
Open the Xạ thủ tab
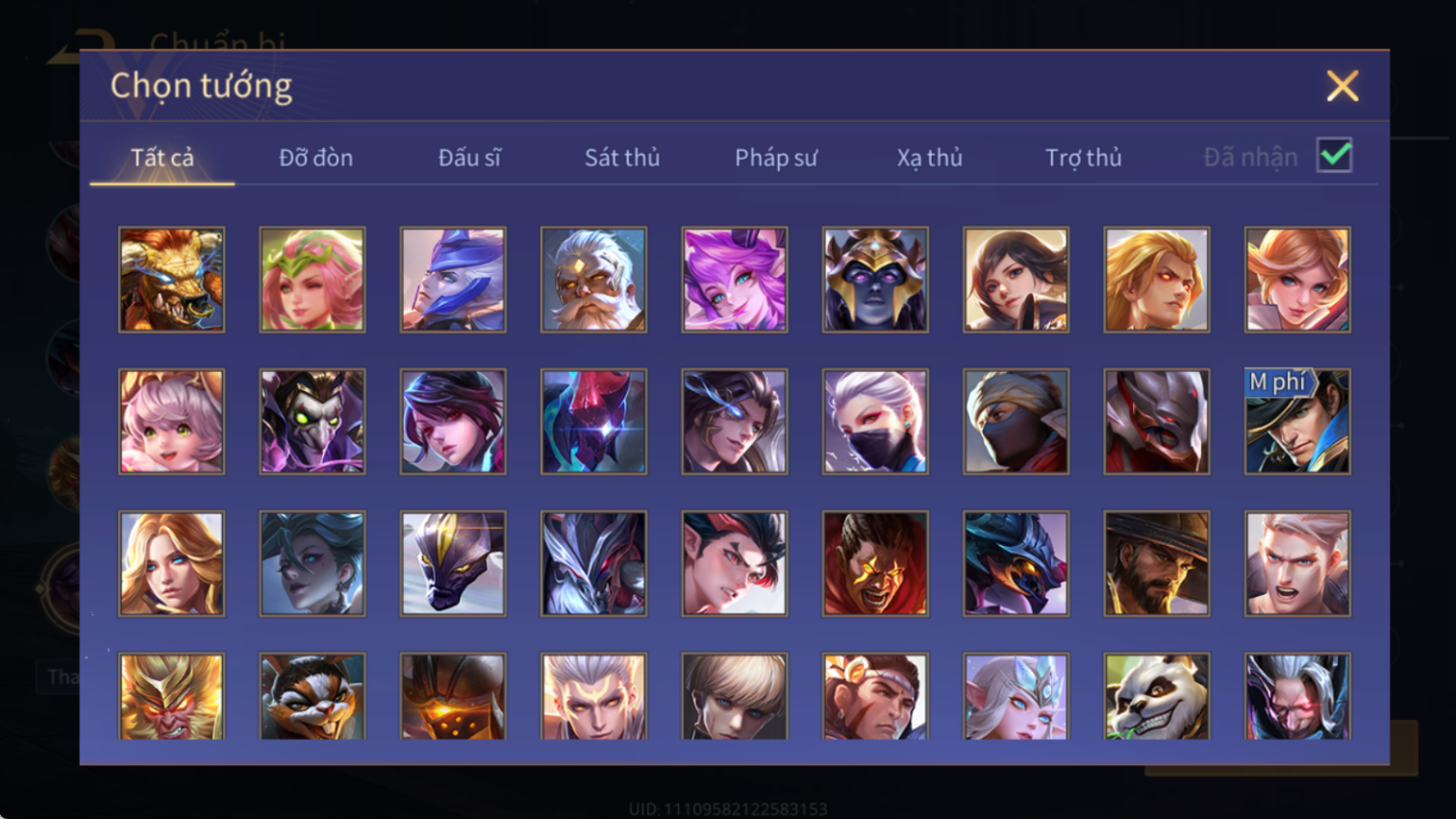[930, 158]
